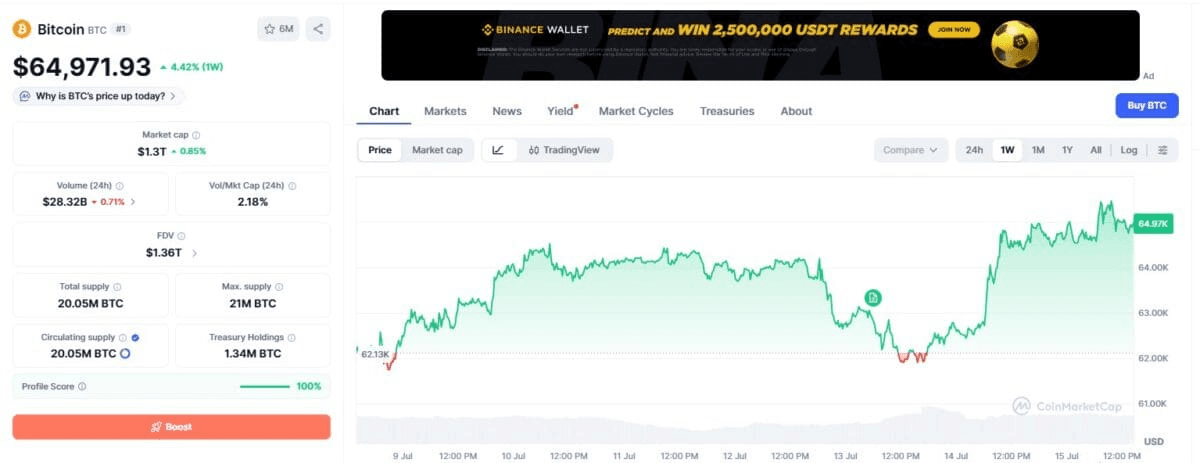This screenshot has width=1200, height=463.
Task: Click the FDV info icon
Action: [182, 237]
